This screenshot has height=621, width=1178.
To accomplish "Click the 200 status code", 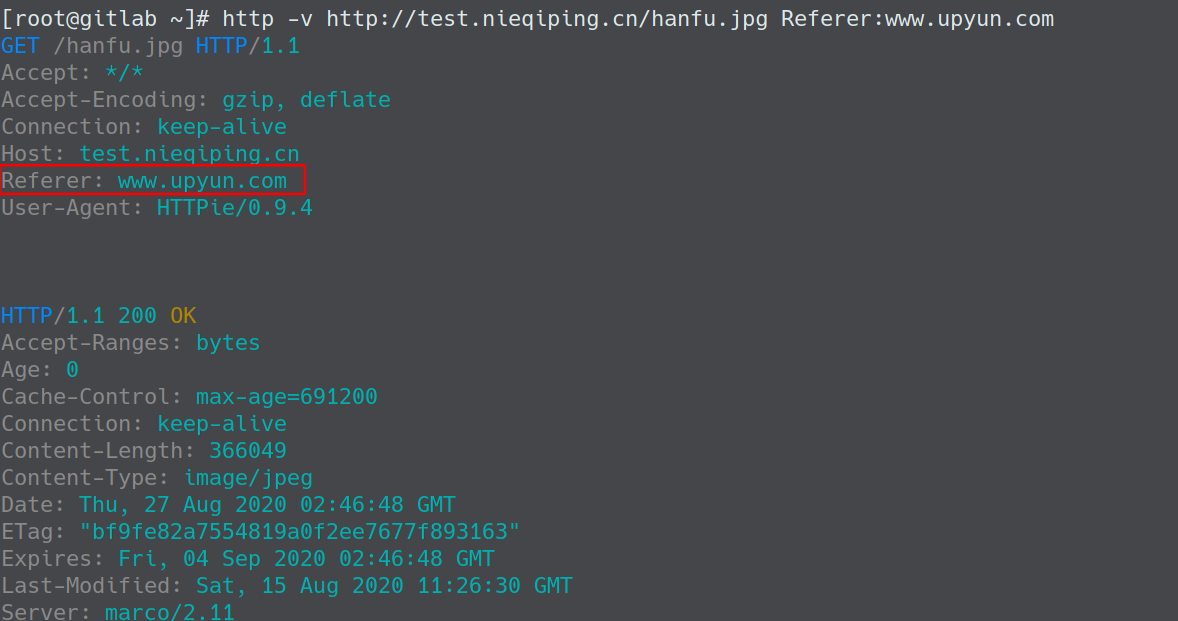I will (x=137, y=315).
